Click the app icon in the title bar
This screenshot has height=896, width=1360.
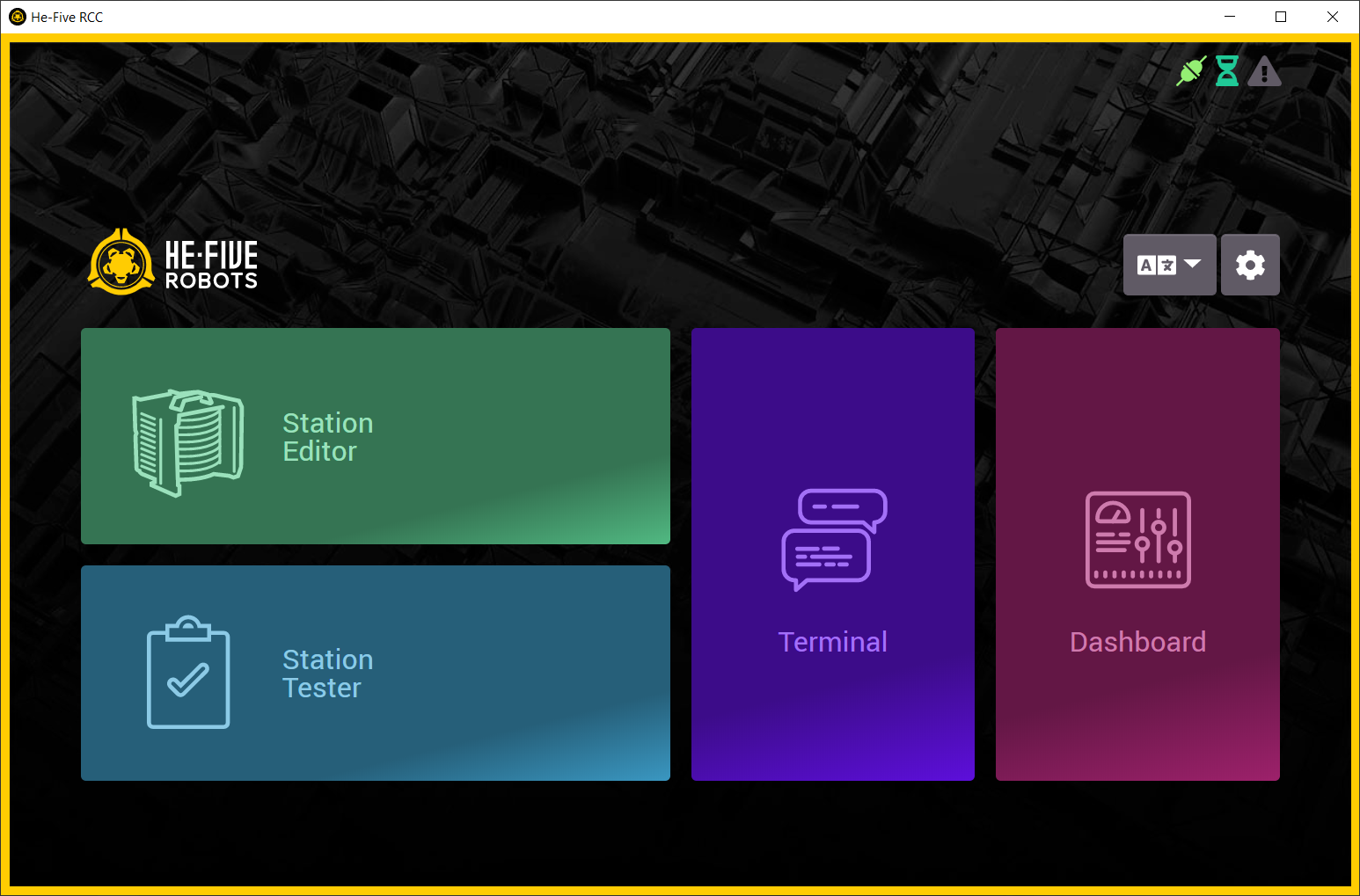click(x=17, y=17)
